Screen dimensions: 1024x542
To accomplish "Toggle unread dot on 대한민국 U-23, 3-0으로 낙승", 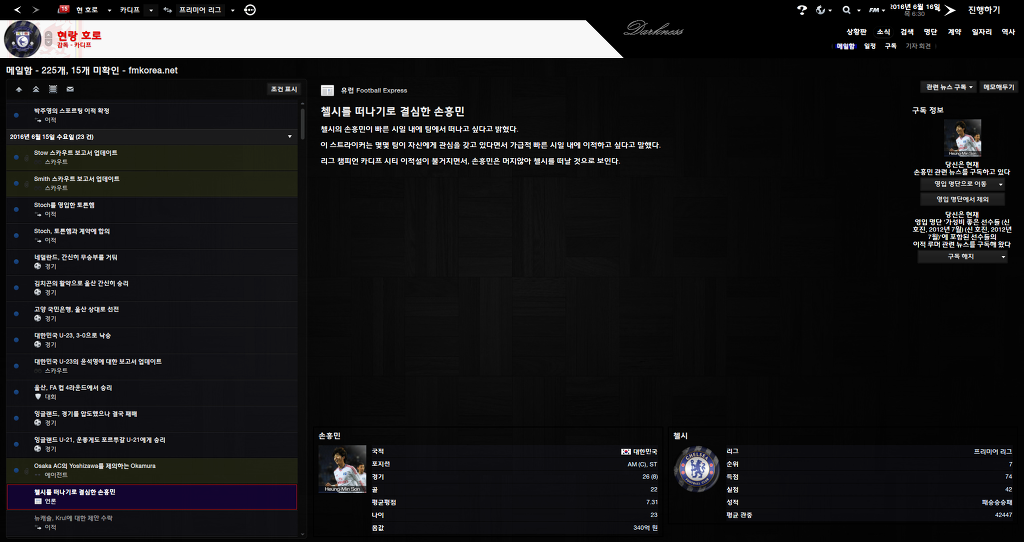I will (16, 340).
